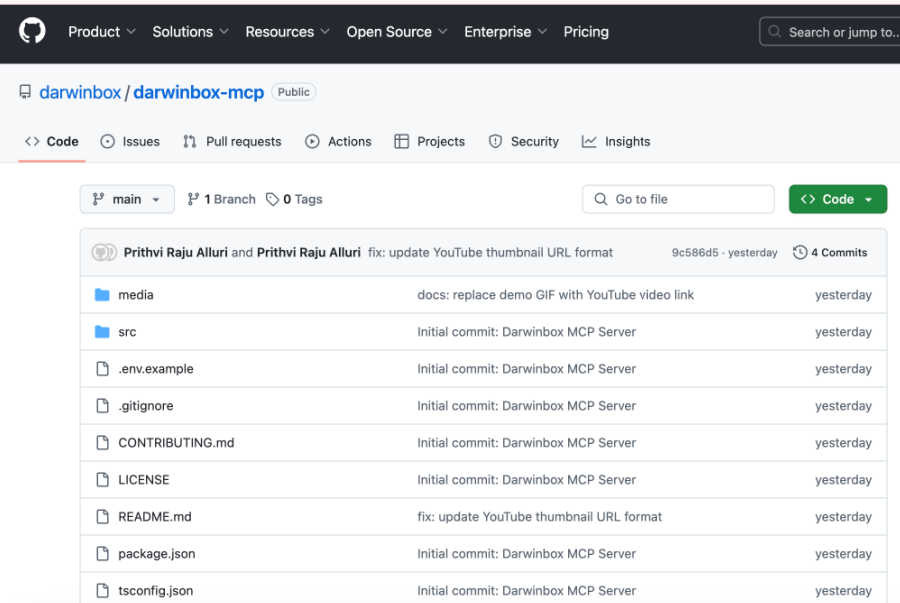Click the file icon for CONTRIBUTING.md

(102, 442)
